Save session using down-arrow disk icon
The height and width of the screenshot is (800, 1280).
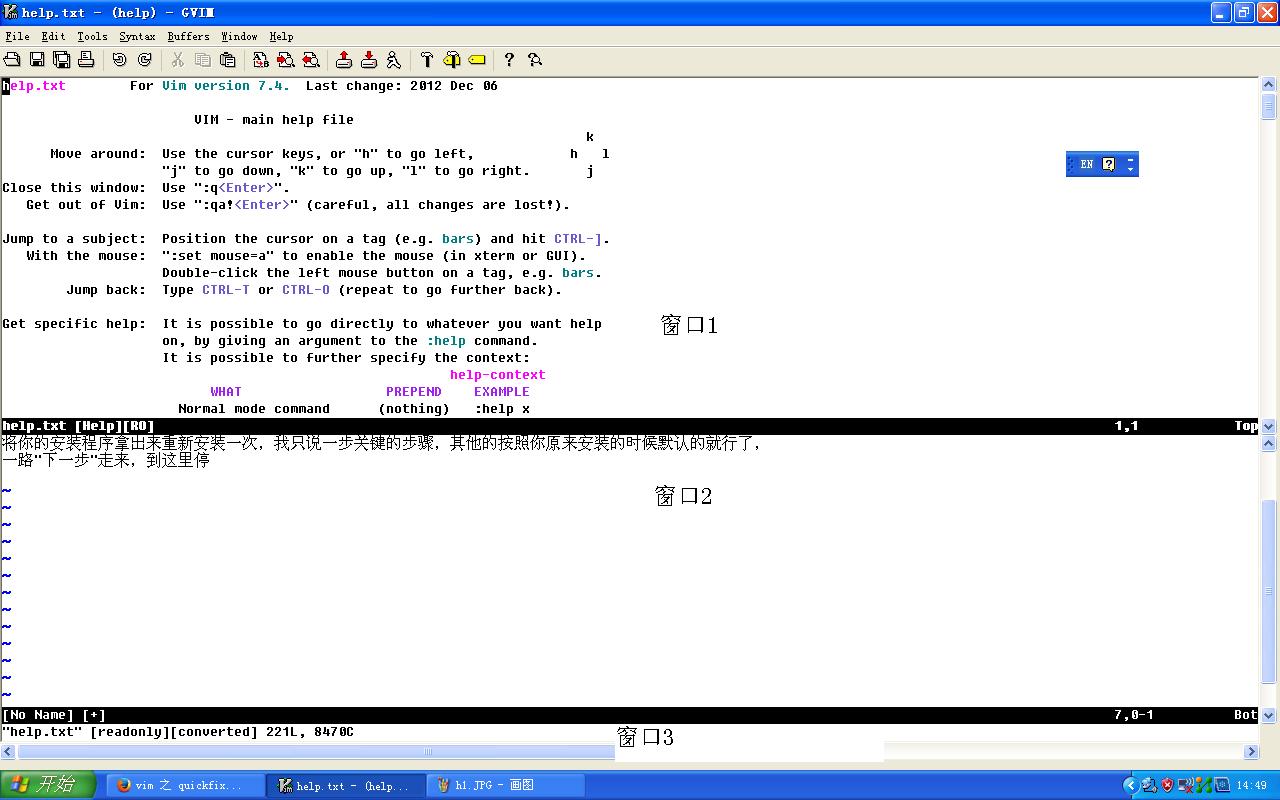pos(369,60)
